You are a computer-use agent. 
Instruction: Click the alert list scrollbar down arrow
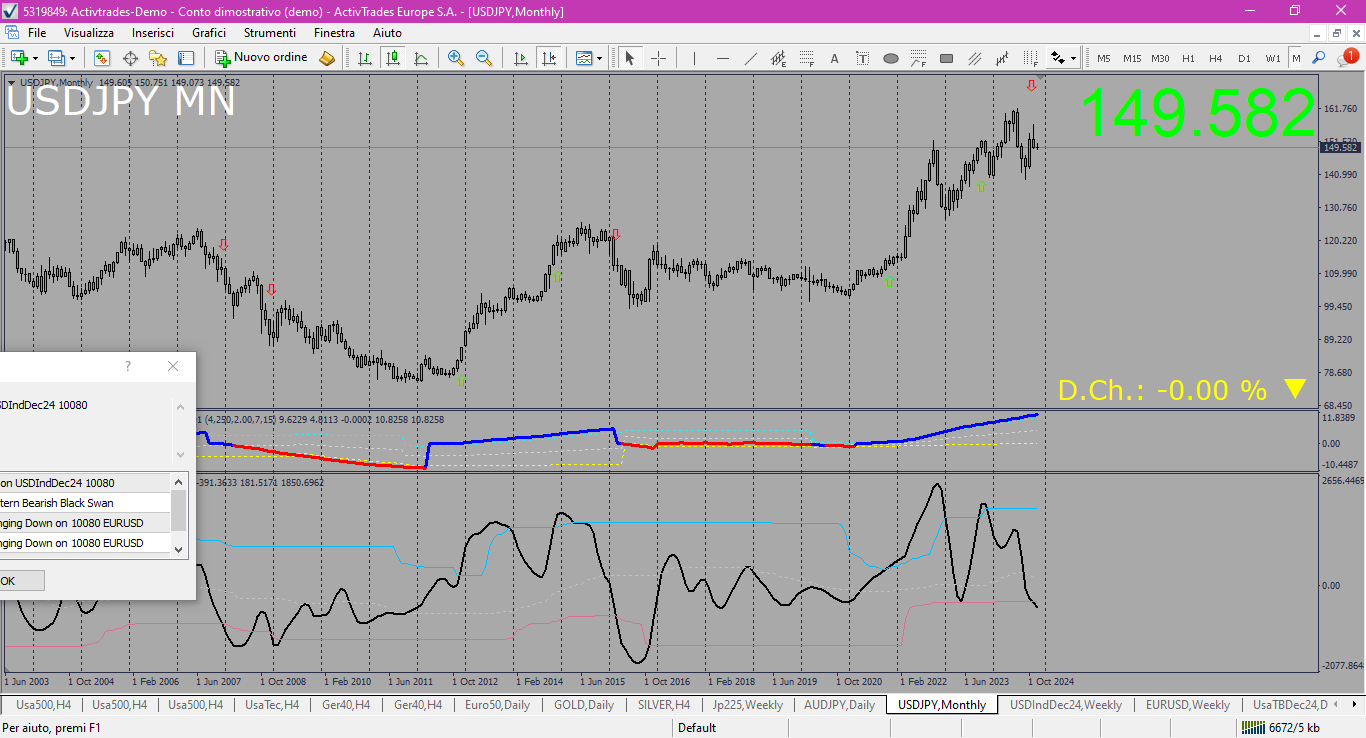tap(179, 548)
